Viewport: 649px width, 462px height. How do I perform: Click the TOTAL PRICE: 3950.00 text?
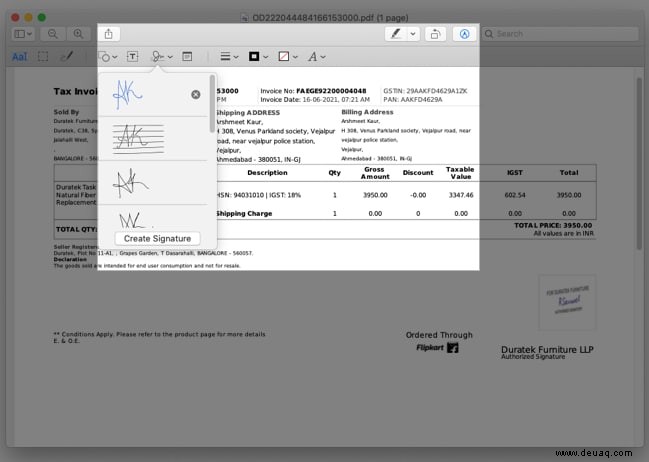pyautogui.click(x=553, y=226)
